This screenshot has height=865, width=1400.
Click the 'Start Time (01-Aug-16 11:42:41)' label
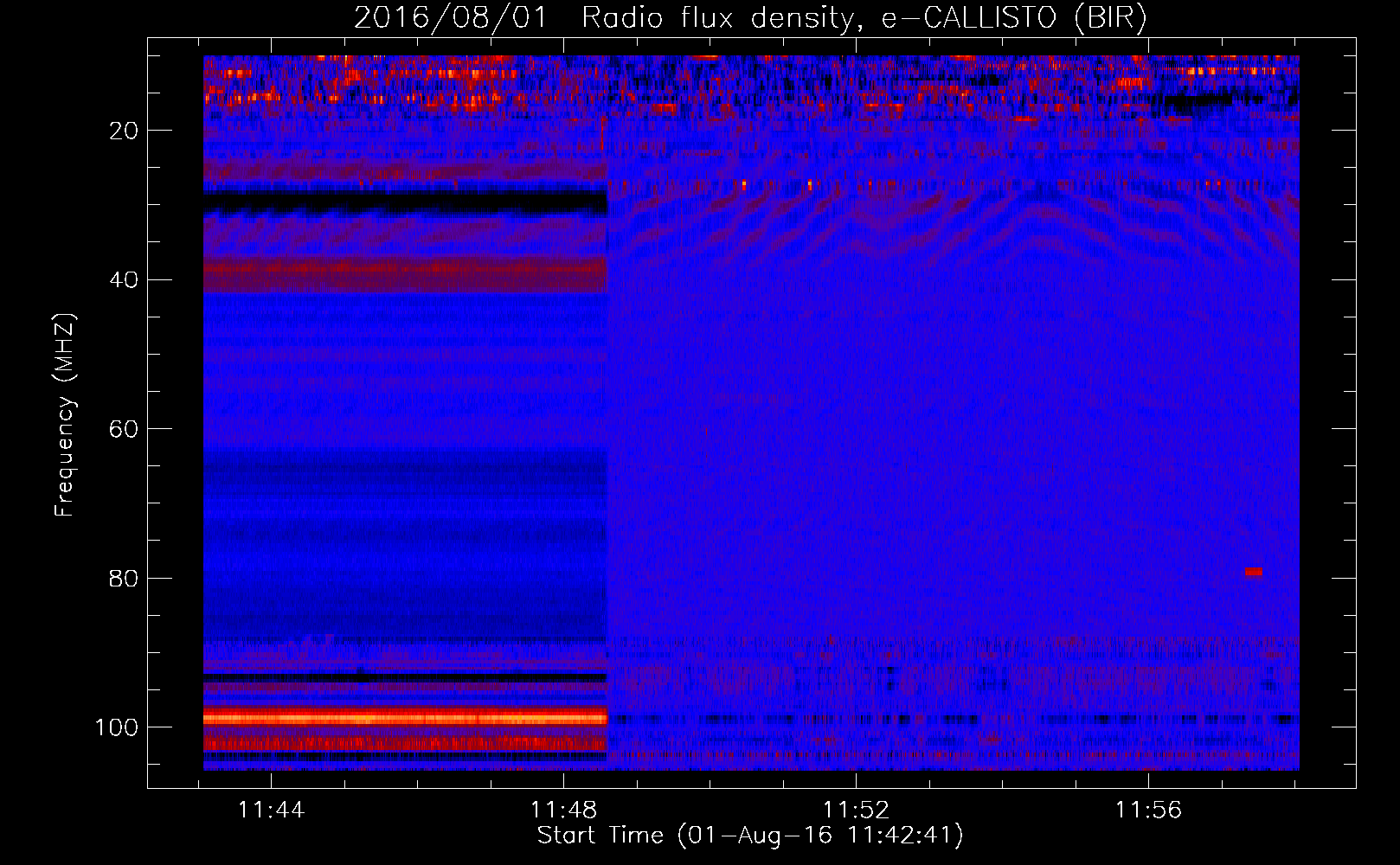point(750,836)
